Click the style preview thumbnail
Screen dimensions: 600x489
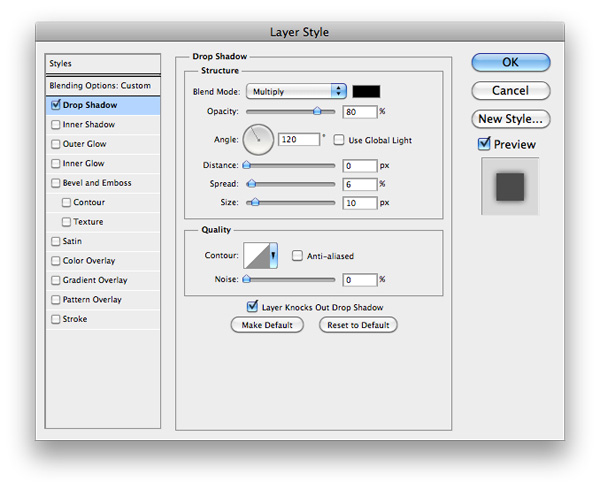510,186
